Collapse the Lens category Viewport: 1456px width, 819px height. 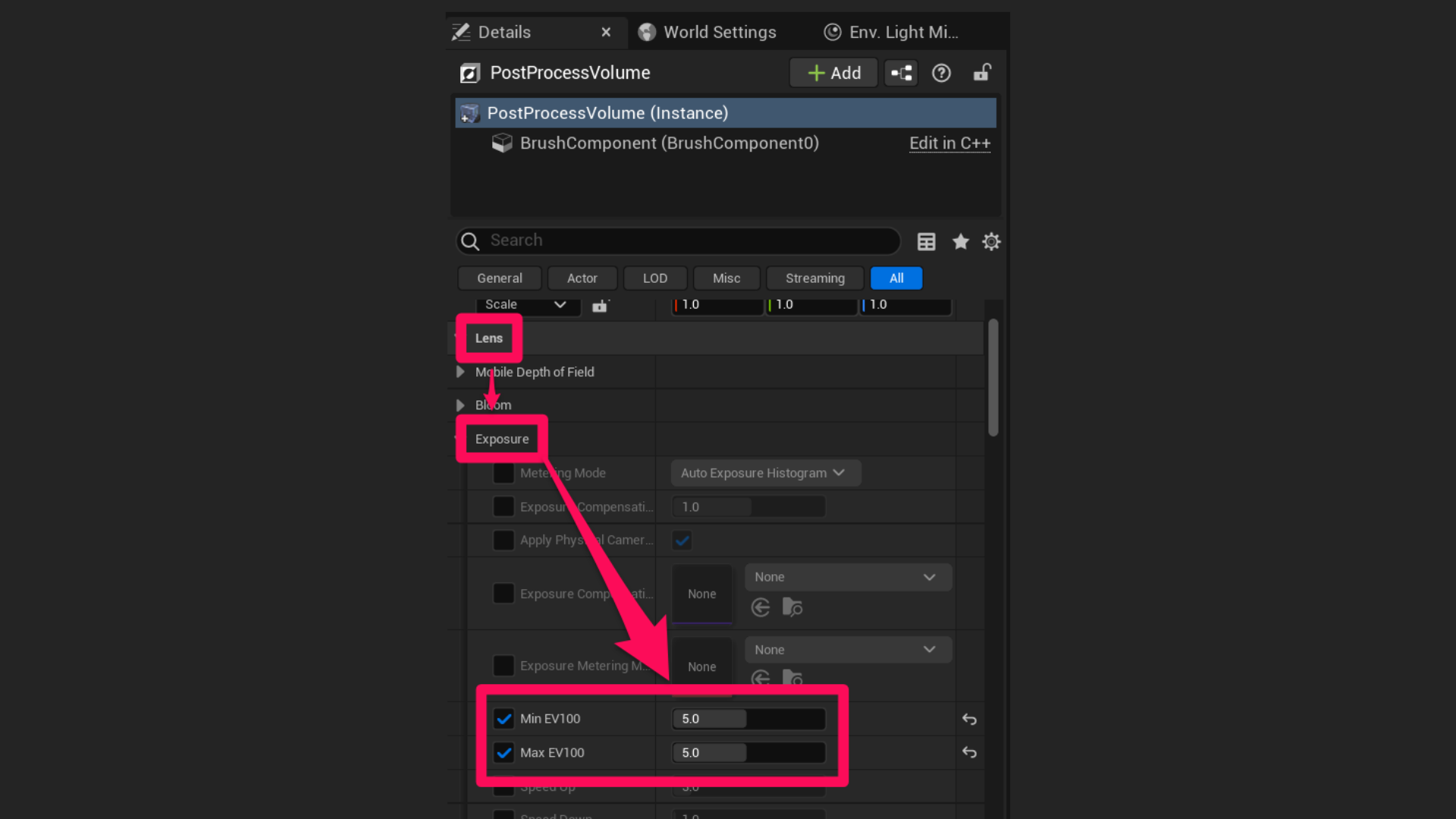click(x=456, y=337)
